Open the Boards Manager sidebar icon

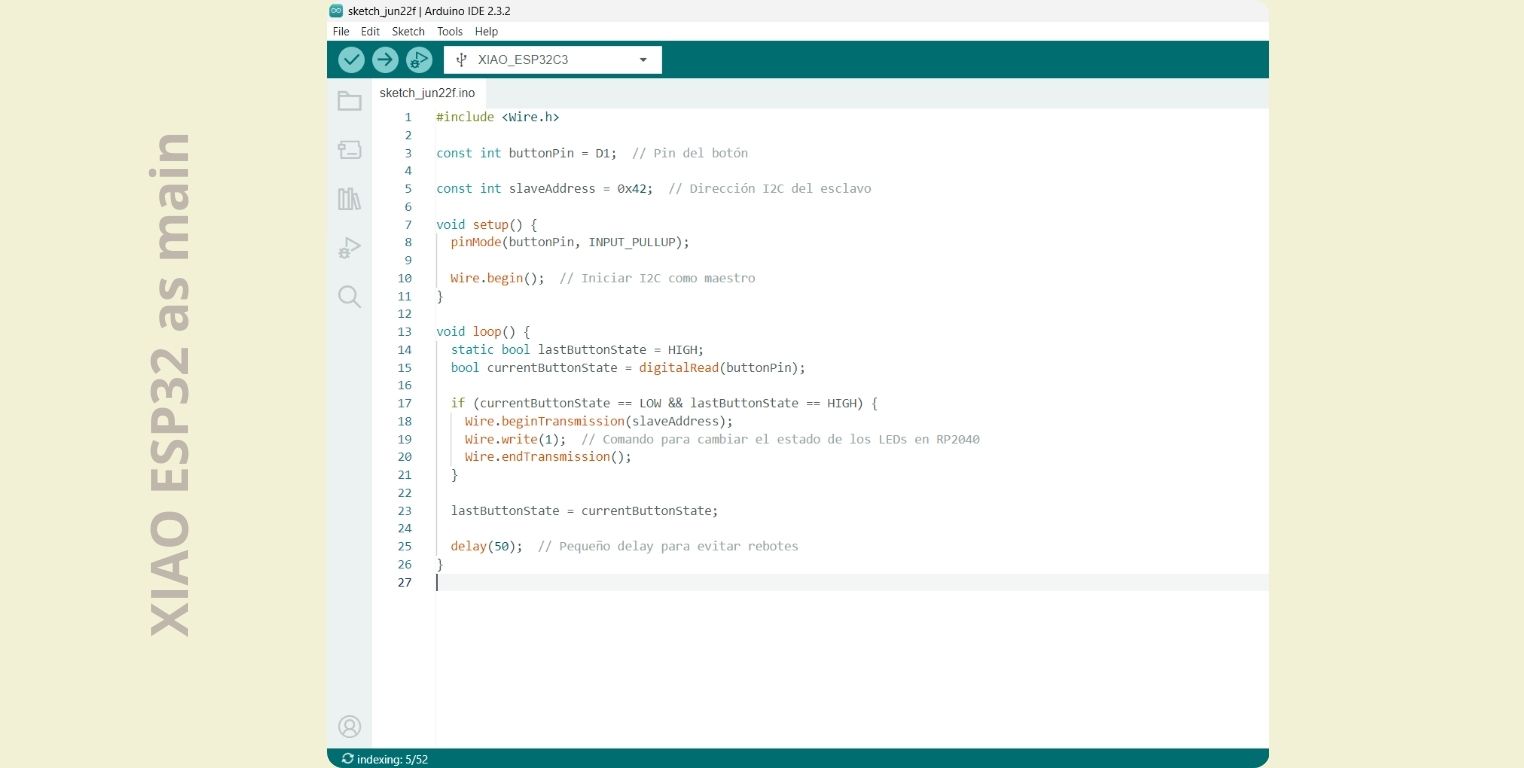point(349,150)
